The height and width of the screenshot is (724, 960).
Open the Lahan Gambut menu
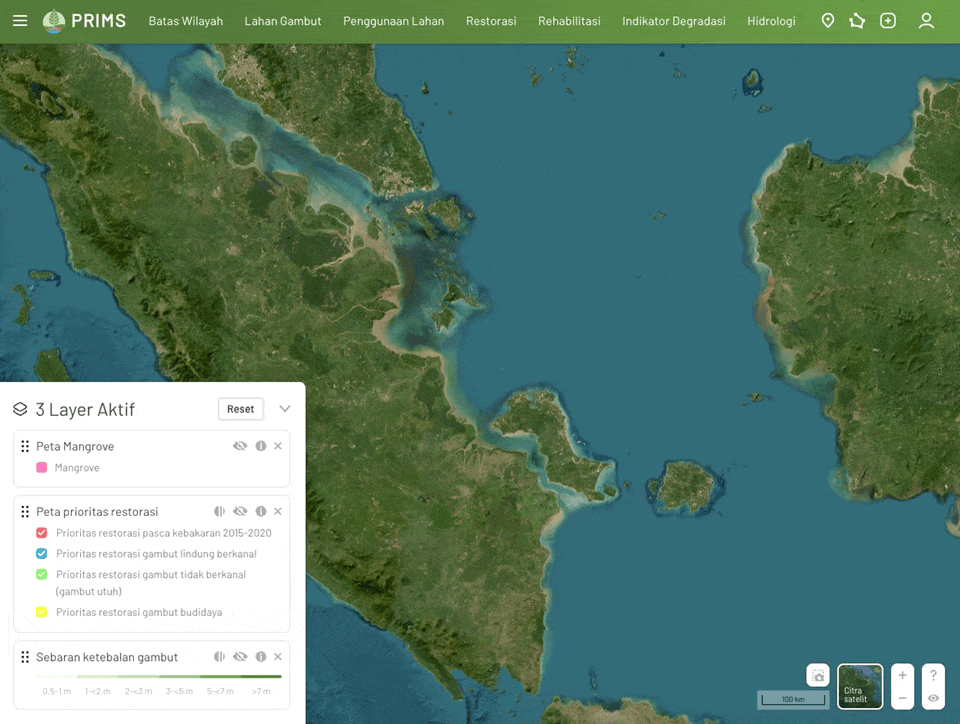(283, 21)
